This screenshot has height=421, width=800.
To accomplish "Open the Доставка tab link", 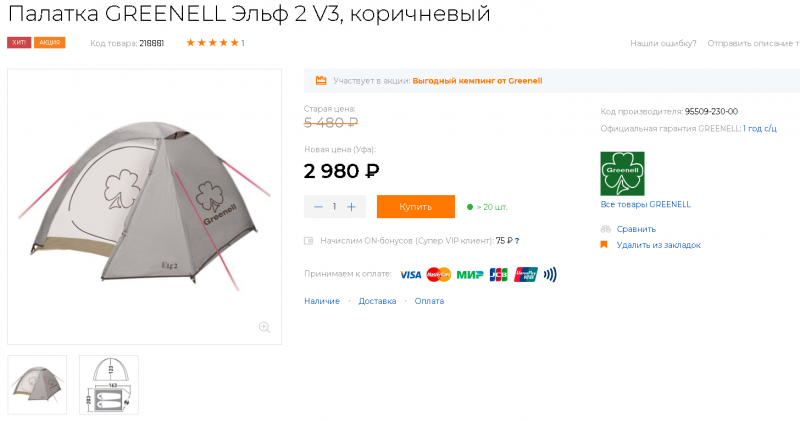I will point(377,301).
